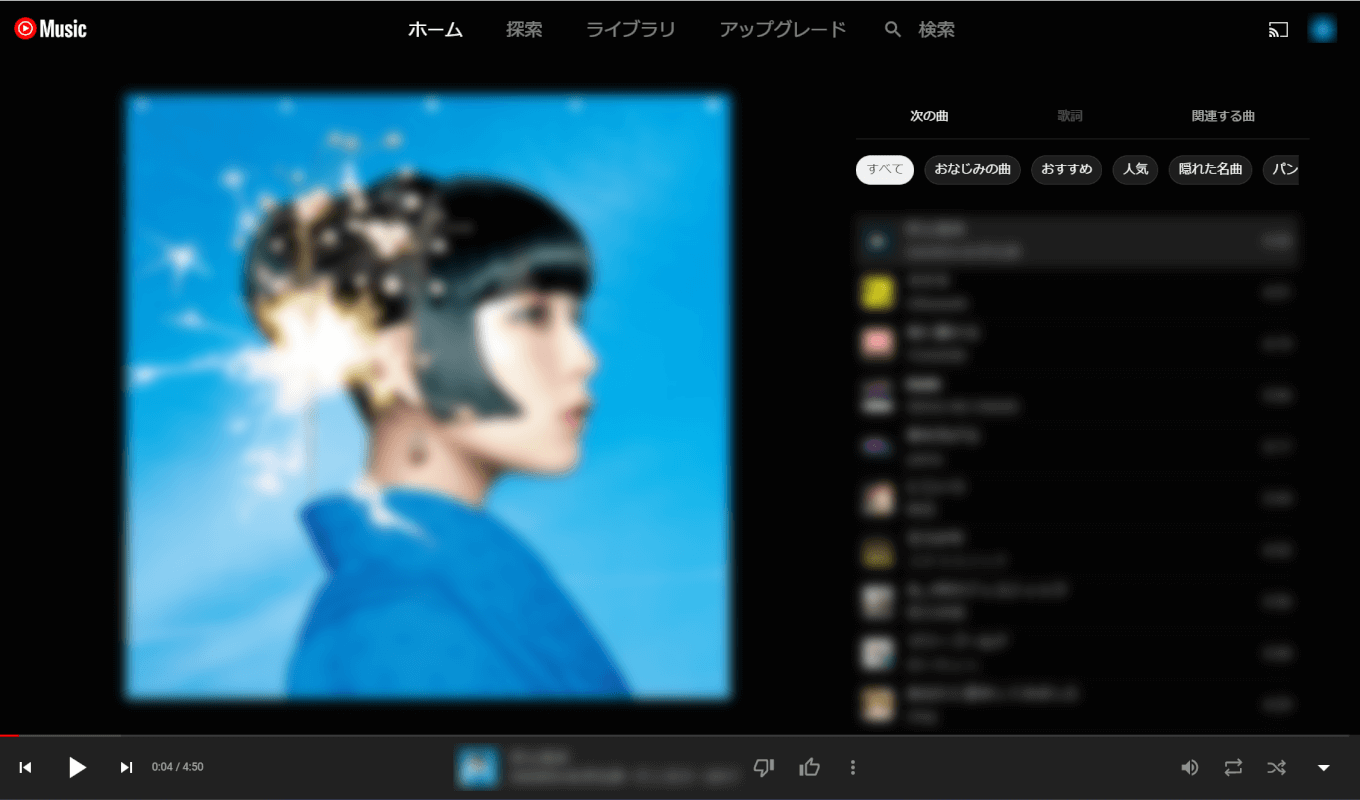
Task: Open the three-dot more options menu
Action: [852, 767]
